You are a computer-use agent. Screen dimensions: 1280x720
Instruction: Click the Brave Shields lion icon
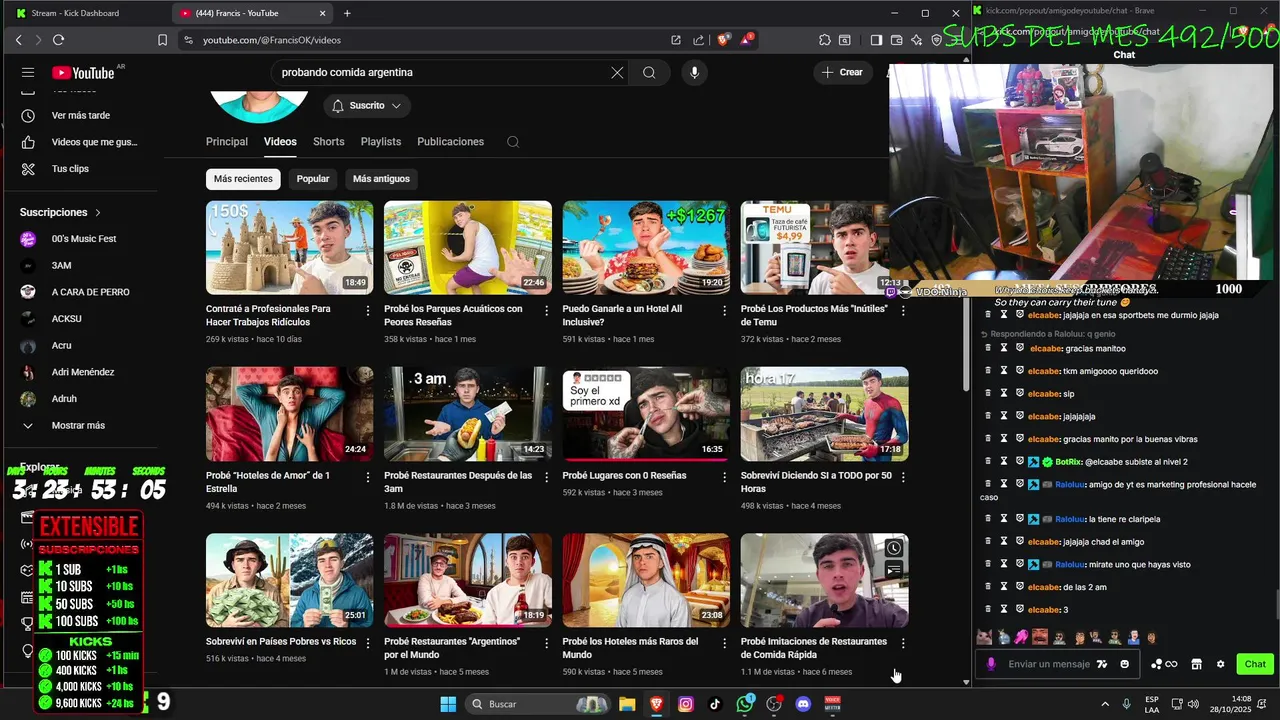coord(724,40)
